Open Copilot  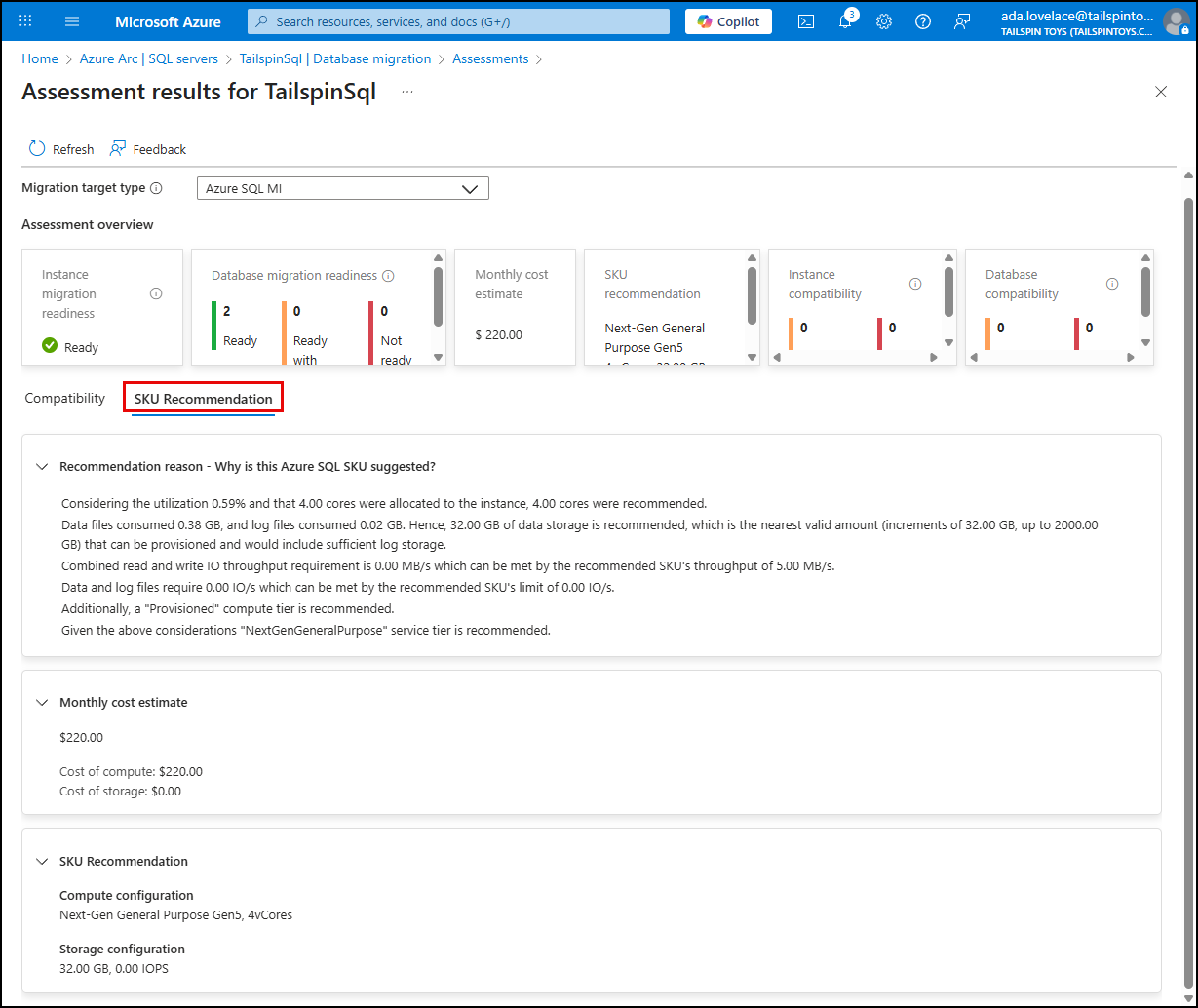727,20
